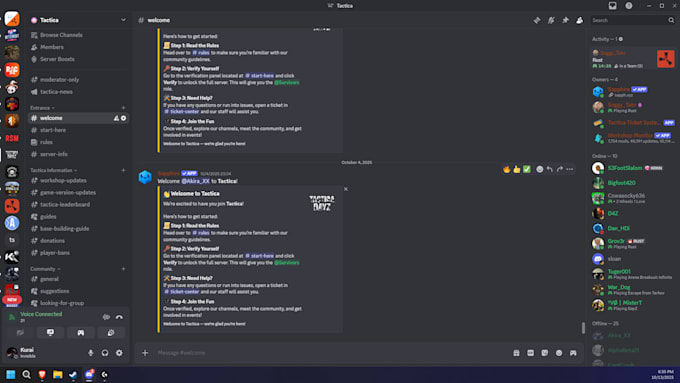Invite people icon on welcome channel
This screenshot has height=383, width=680.
(x=116, y=118)
